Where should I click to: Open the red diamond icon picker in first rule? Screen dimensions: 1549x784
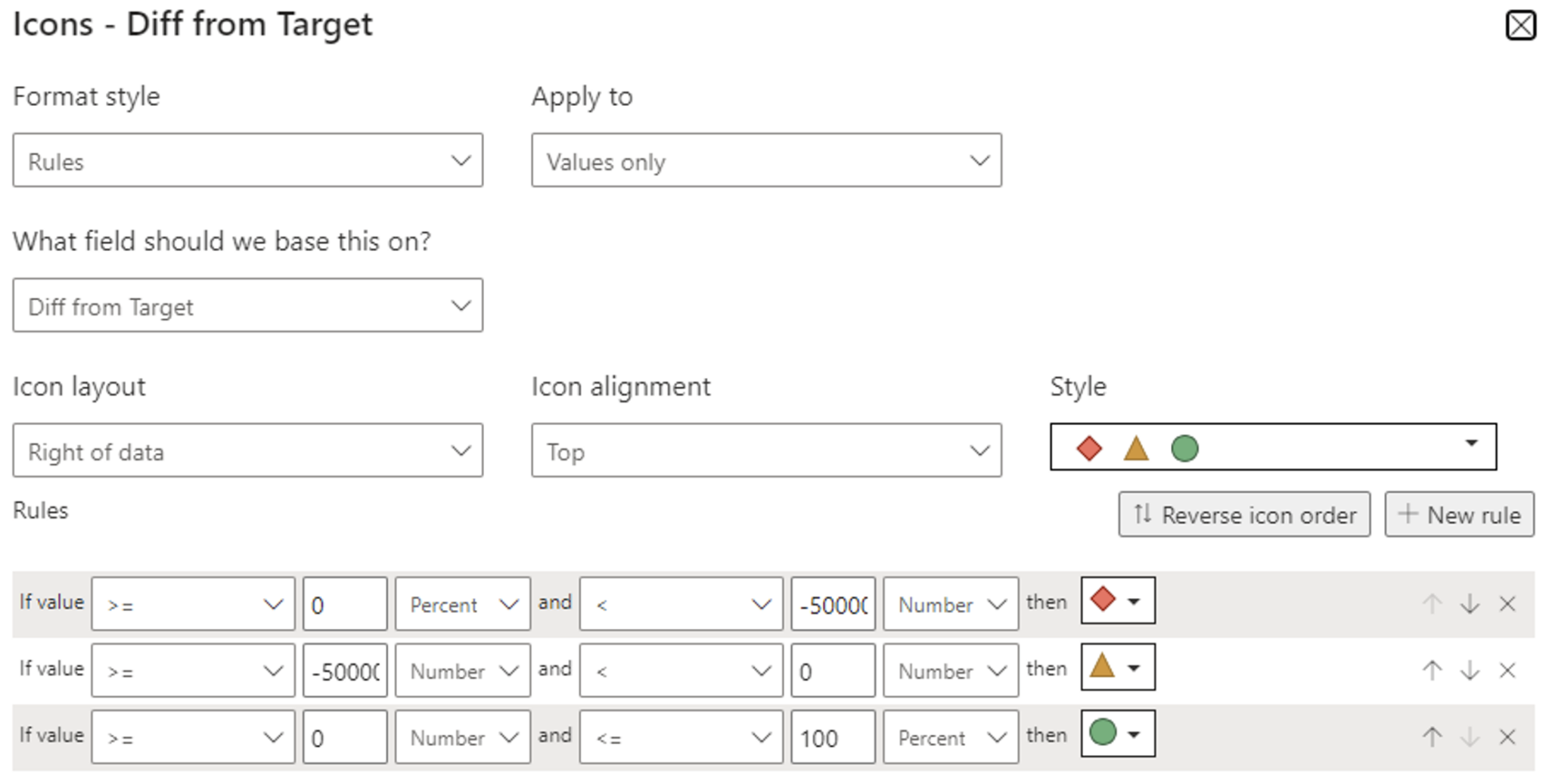point(1118,601)
